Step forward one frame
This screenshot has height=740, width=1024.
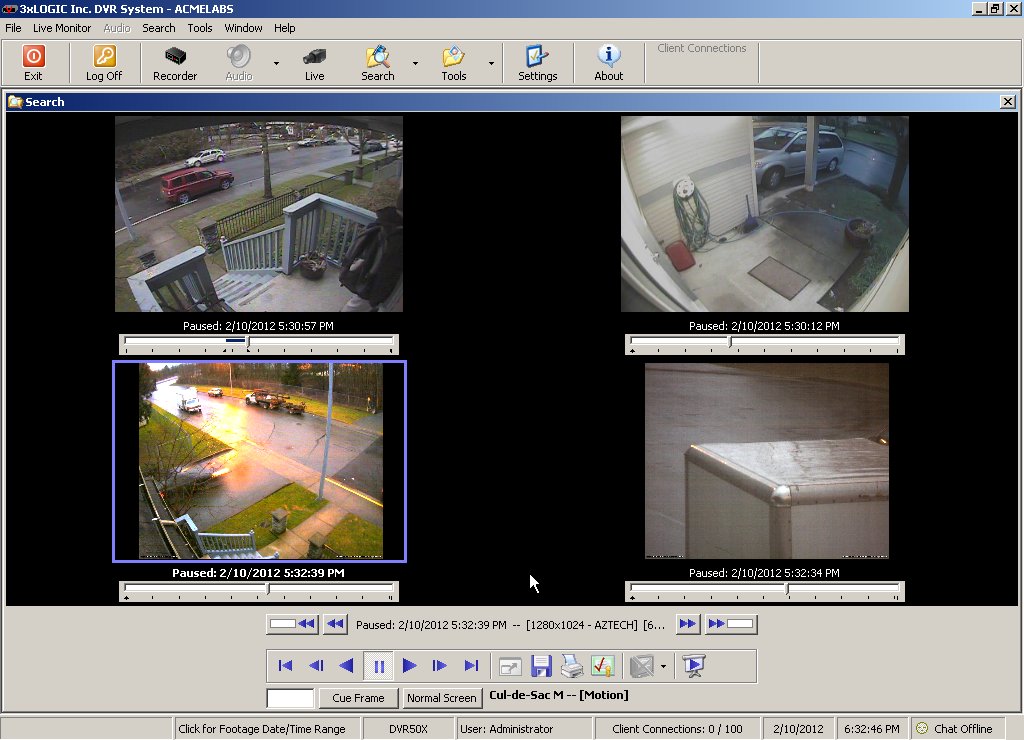(440, 666)
